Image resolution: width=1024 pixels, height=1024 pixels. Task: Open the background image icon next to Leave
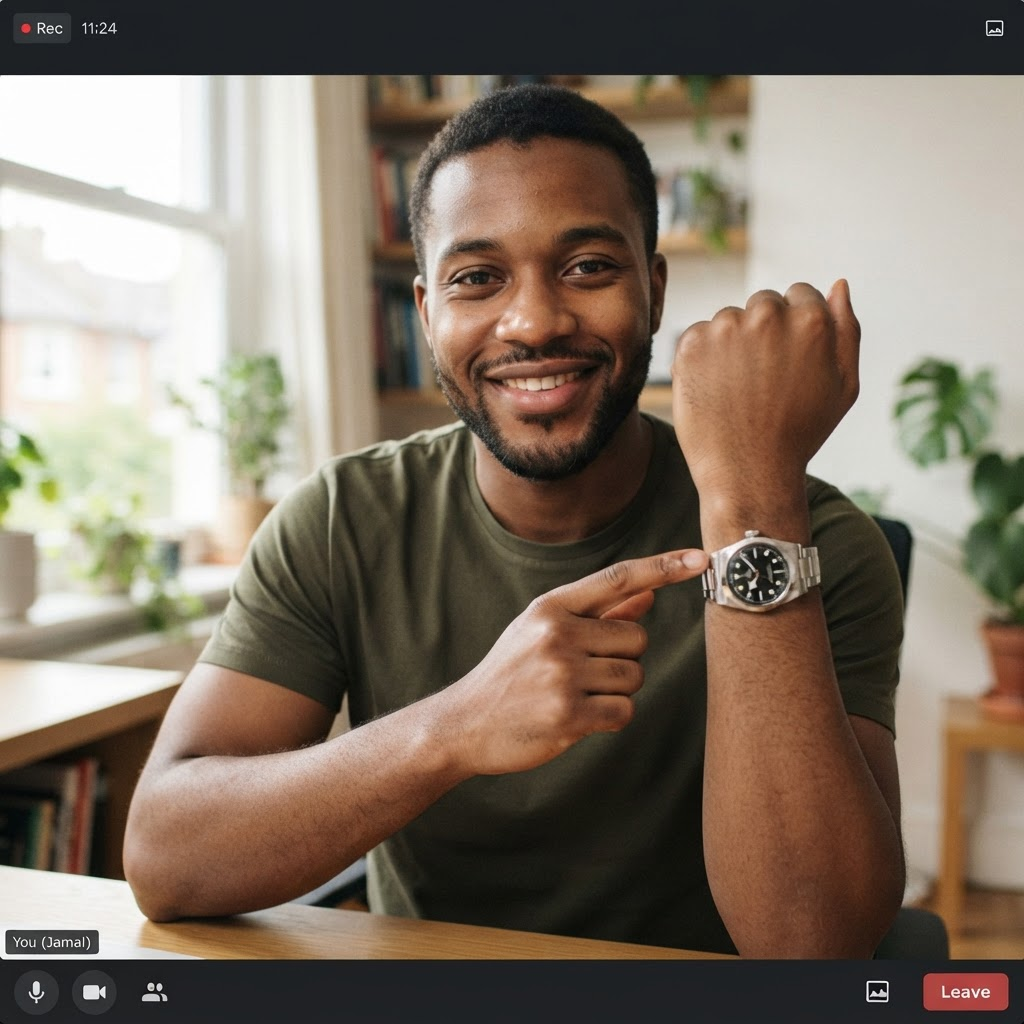click(x=877, y=991)
